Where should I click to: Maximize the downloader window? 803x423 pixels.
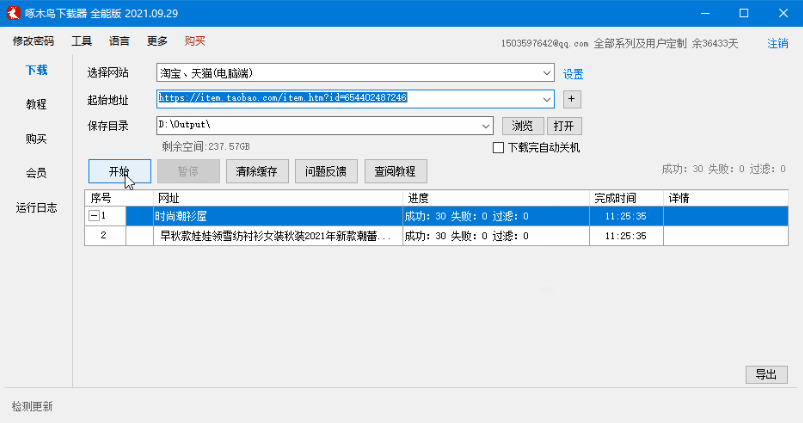(x=744, y=13)
